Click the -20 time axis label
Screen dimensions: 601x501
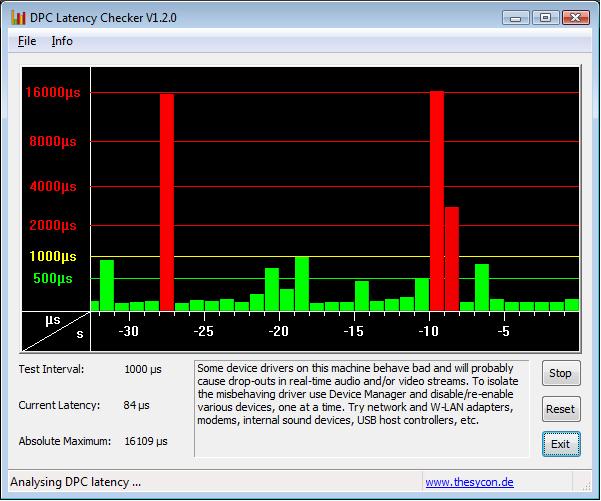[x=279, y=331]
